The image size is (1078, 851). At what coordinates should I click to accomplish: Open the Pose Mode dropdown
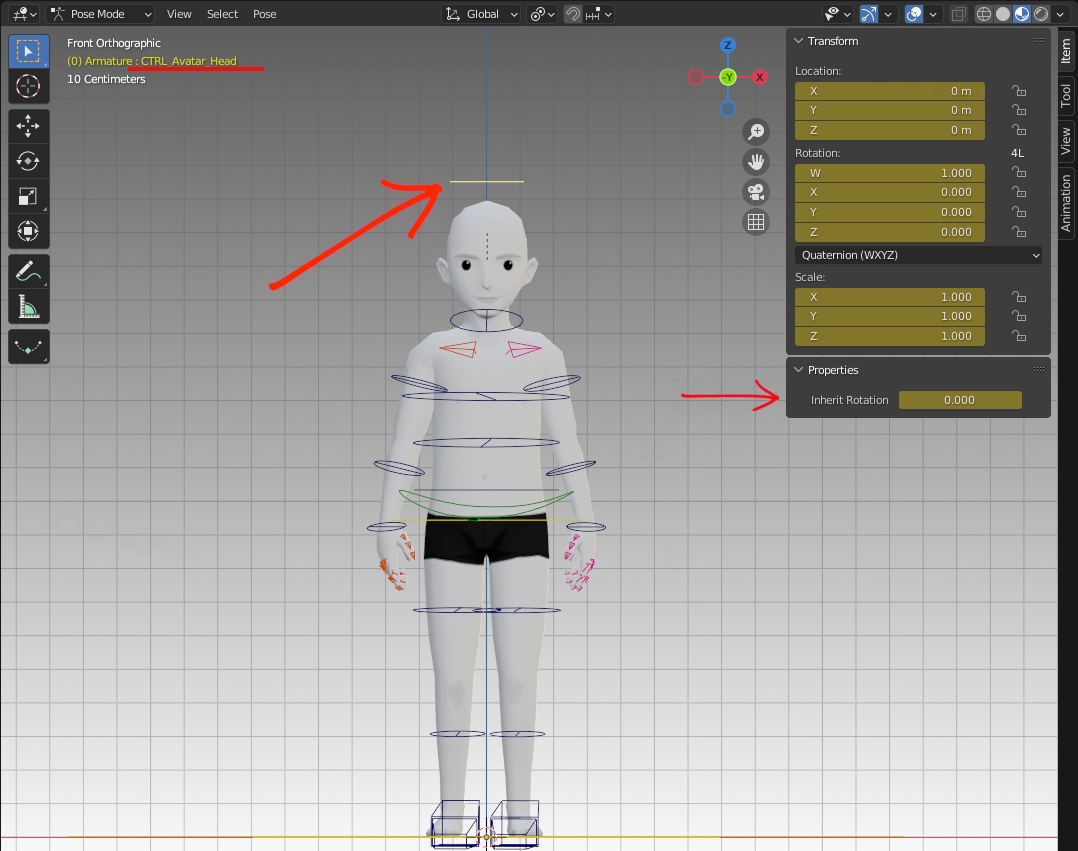click(100, 14)
